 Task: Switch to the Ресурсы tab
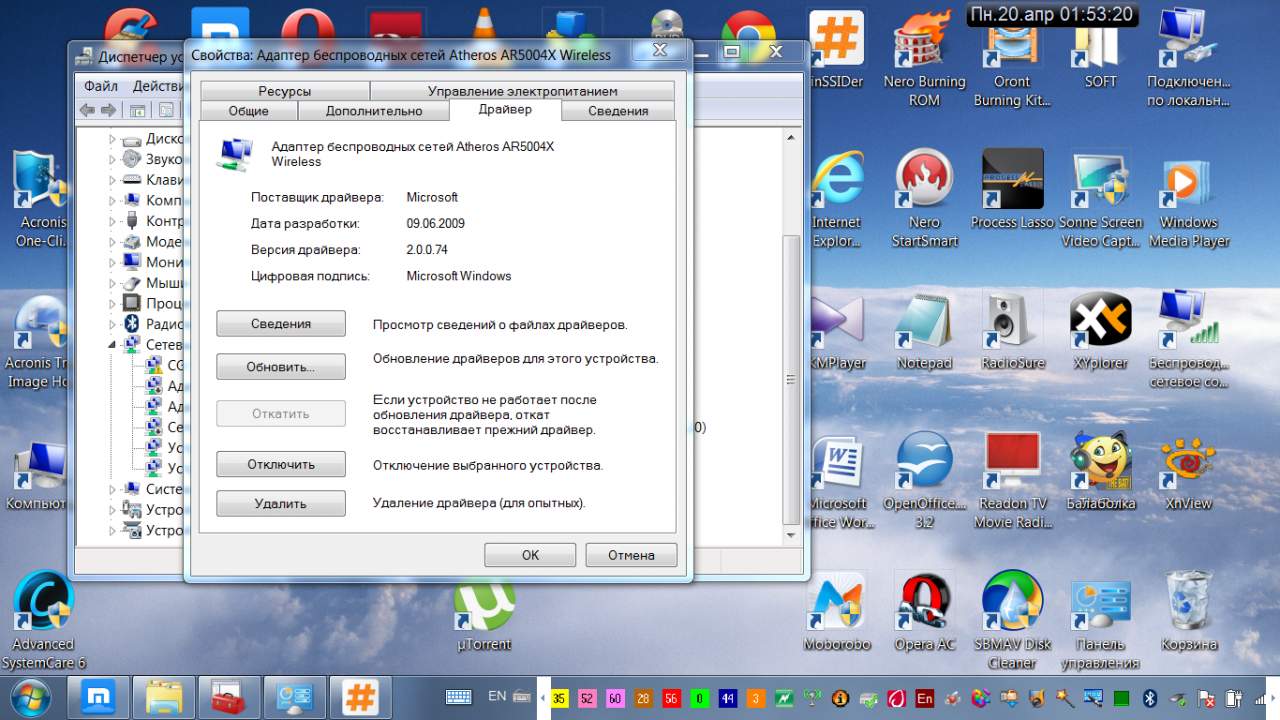285,91
